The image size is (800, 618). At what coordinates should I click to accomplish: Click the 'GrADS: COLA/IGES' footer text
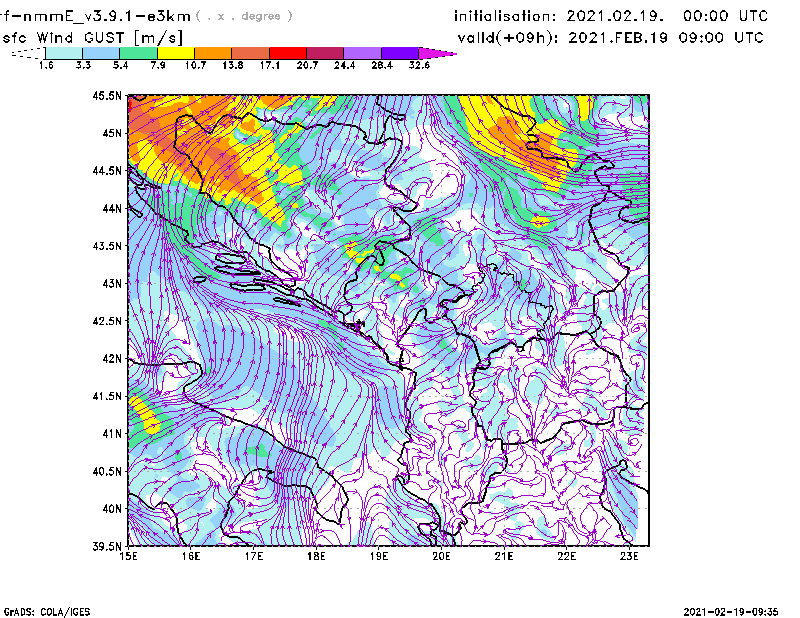(46, 612)
